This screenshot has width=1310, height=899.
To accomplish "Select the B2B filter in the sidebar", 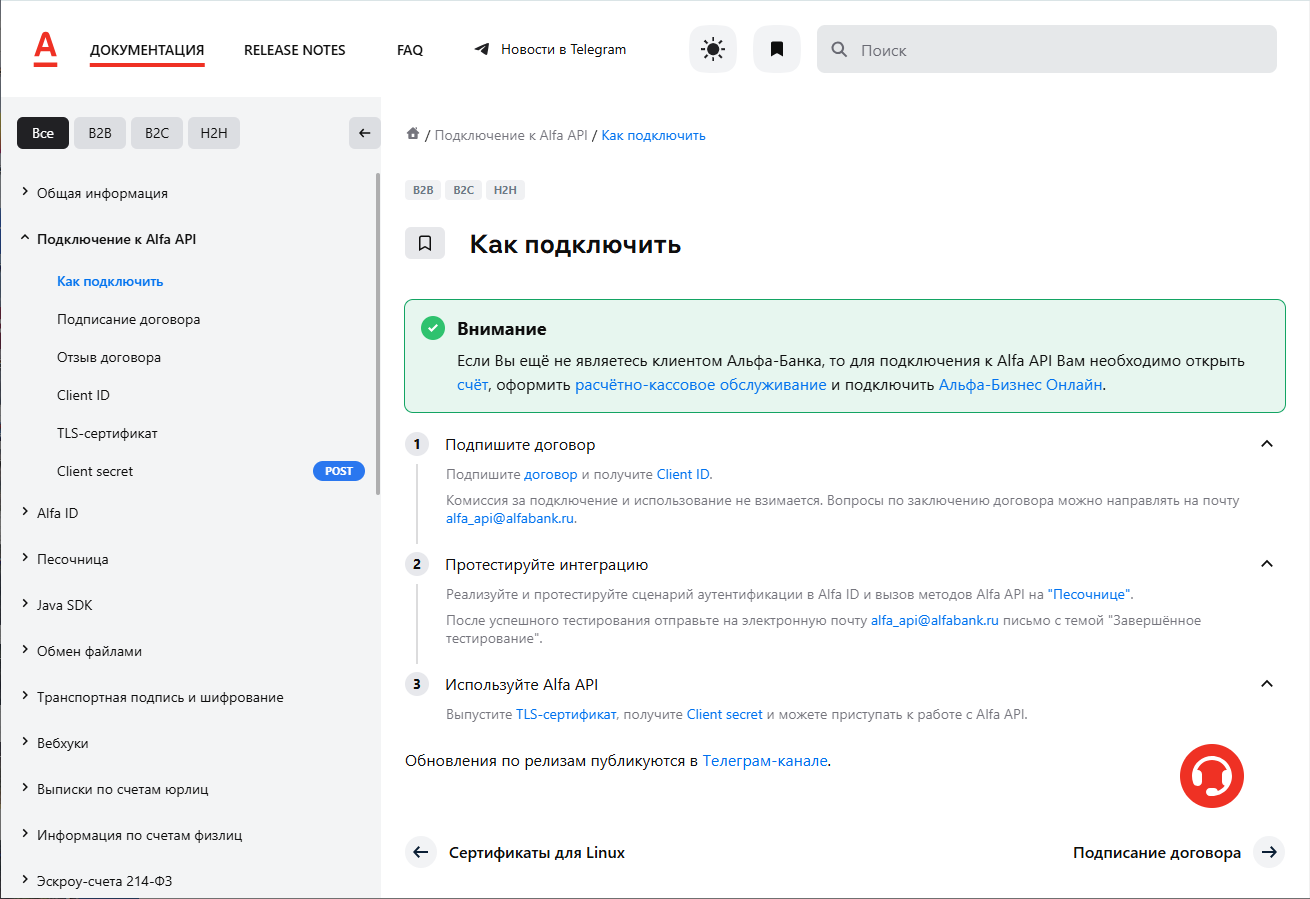I will [x=100, y=133].
